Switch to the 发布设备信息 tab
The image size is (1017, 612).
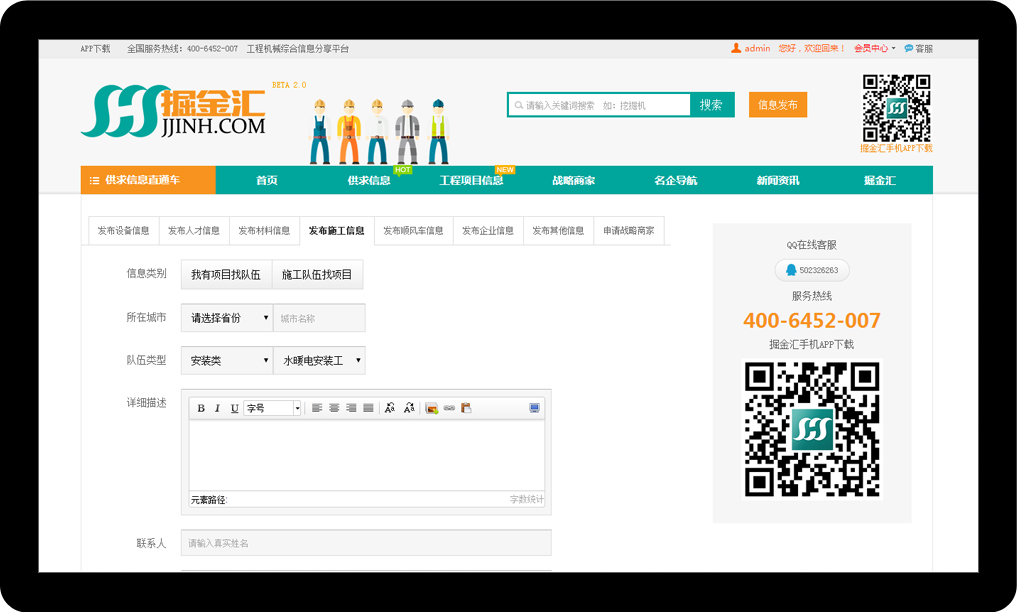click(x=123, y=231)
